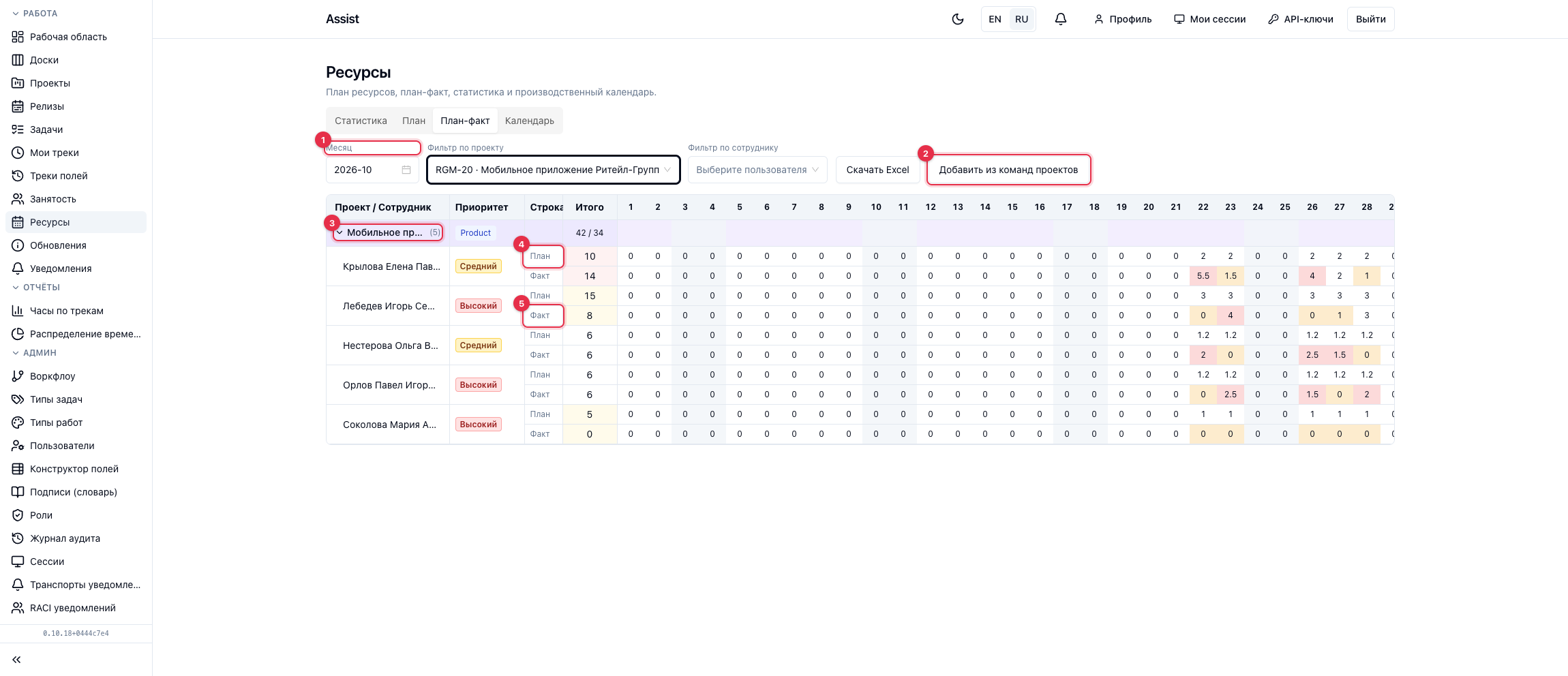Open Роли admin page
The height and width of the screenshot is (676, 1568).
[x=76, y=515]
